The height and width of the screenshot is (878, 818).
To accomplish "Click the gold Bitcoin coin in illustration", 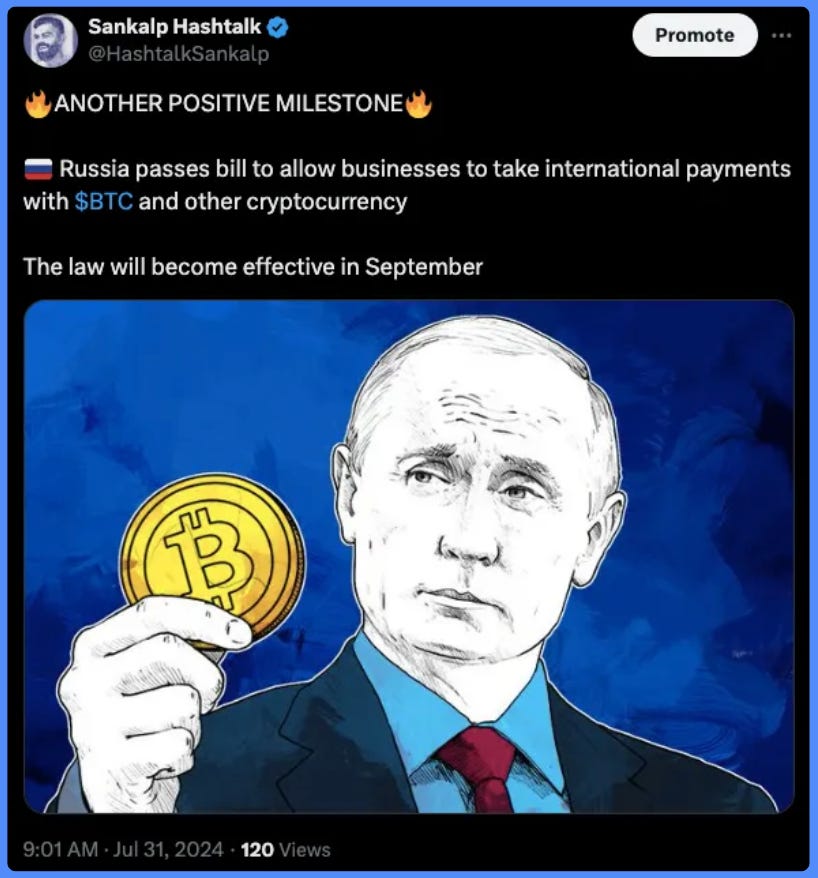I will 213,560.
